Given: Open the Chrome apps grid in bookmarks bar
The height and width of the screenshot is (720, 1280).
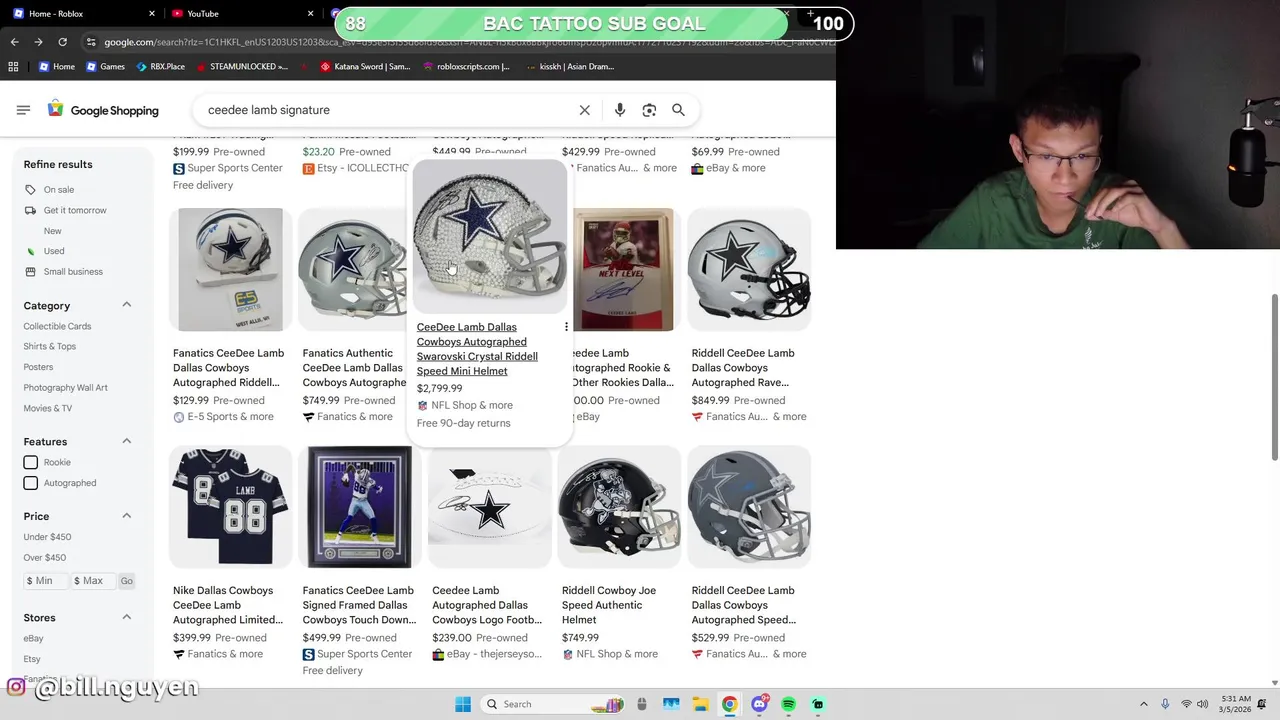Looking at the screenshot, I should (13, 67).
